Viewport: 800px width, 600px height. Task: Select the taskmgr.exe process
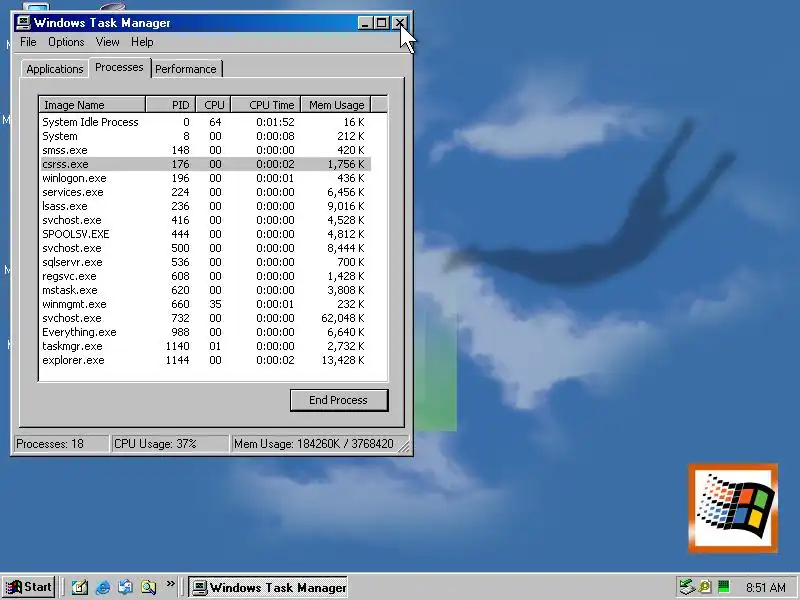[206, 346]
